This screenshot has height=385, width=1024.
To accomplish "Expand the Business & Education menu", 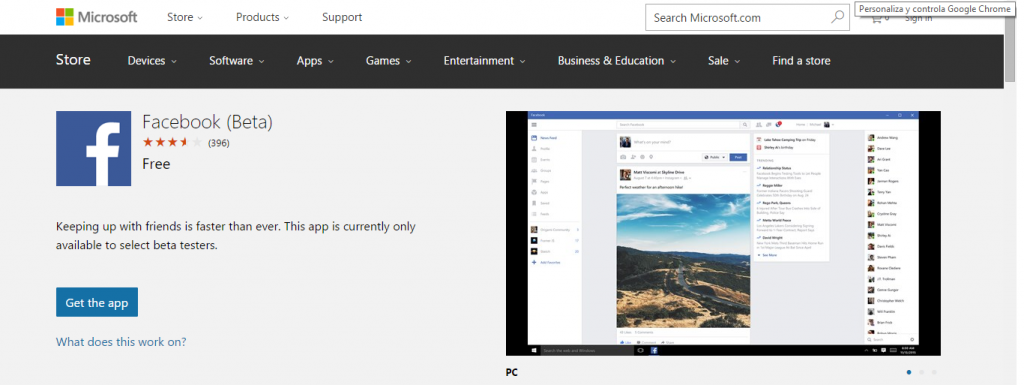I will pyautogui.click(x=616, y=61).
